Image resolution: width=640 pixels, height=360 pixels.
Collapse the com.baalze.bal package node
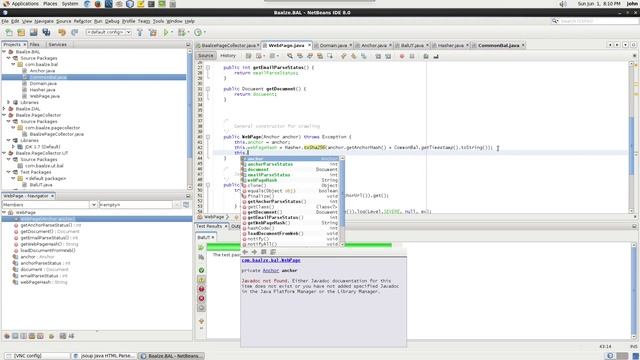13,64
